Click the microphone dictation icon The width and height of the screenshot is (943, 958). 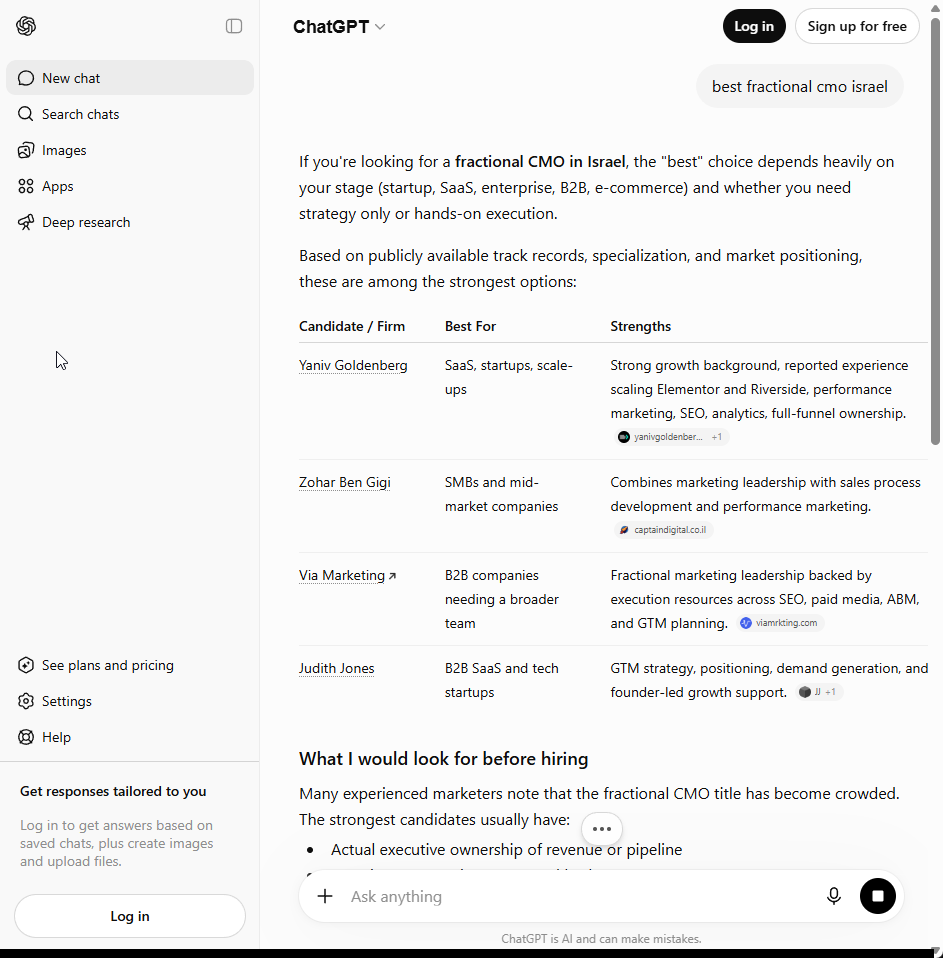point(834,896)
